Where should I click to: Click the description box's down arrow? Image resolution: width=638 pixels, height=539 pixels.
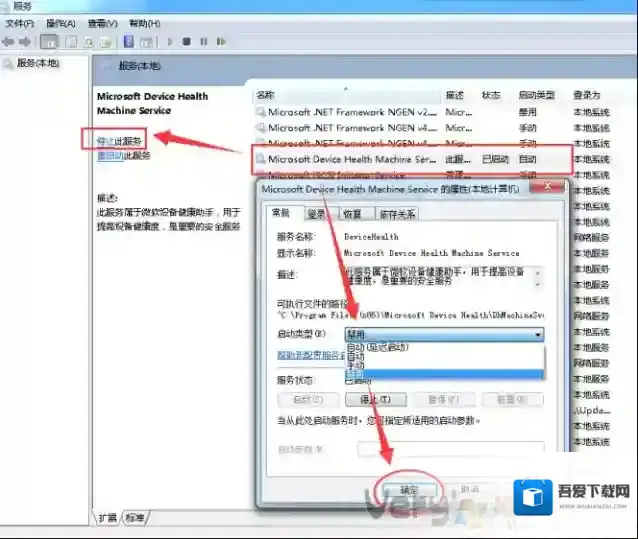pyautogui.click(x=538, y=285)
